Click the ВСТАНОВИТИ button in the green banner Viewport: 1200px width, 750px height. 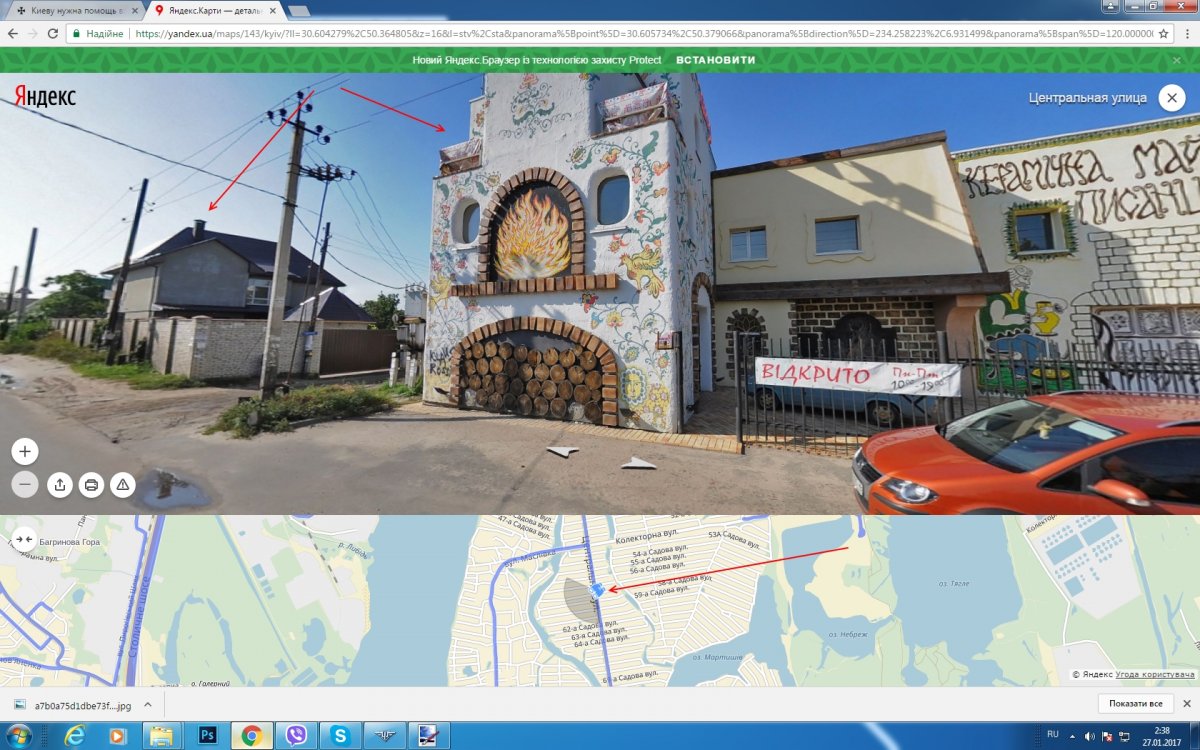click(716, 60)
